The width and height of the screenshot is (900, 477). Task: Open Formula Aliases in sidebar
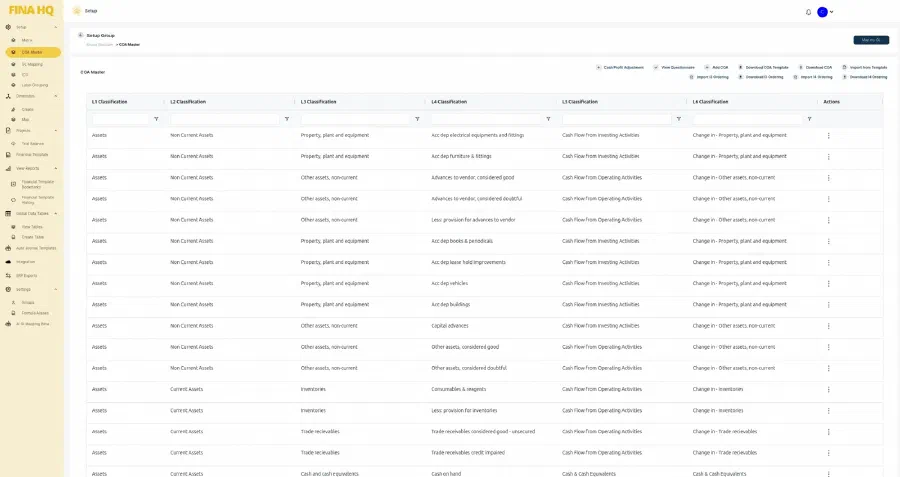35,313
